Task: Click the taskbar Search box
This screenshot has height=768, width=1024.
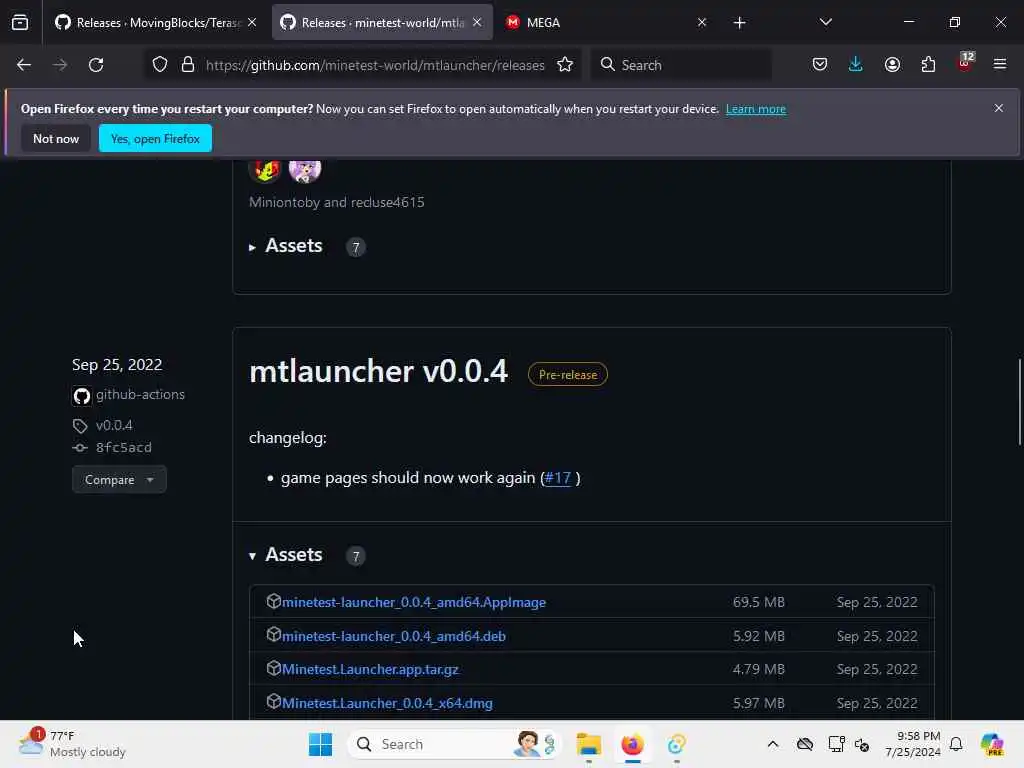Action: pos(455,744)
